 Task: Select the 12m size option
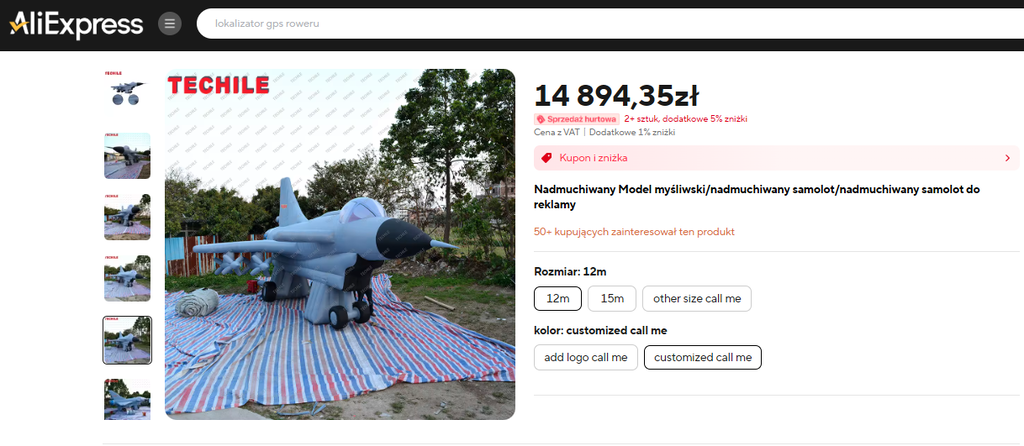558,298
